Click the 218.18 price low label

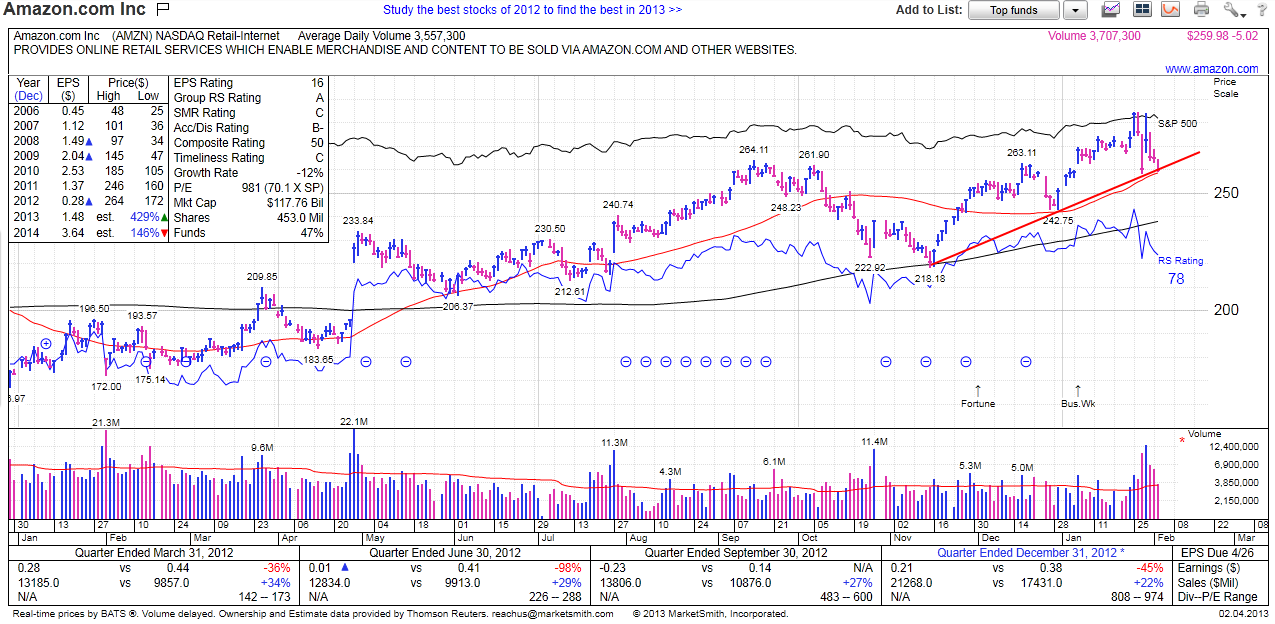(930, 279)
